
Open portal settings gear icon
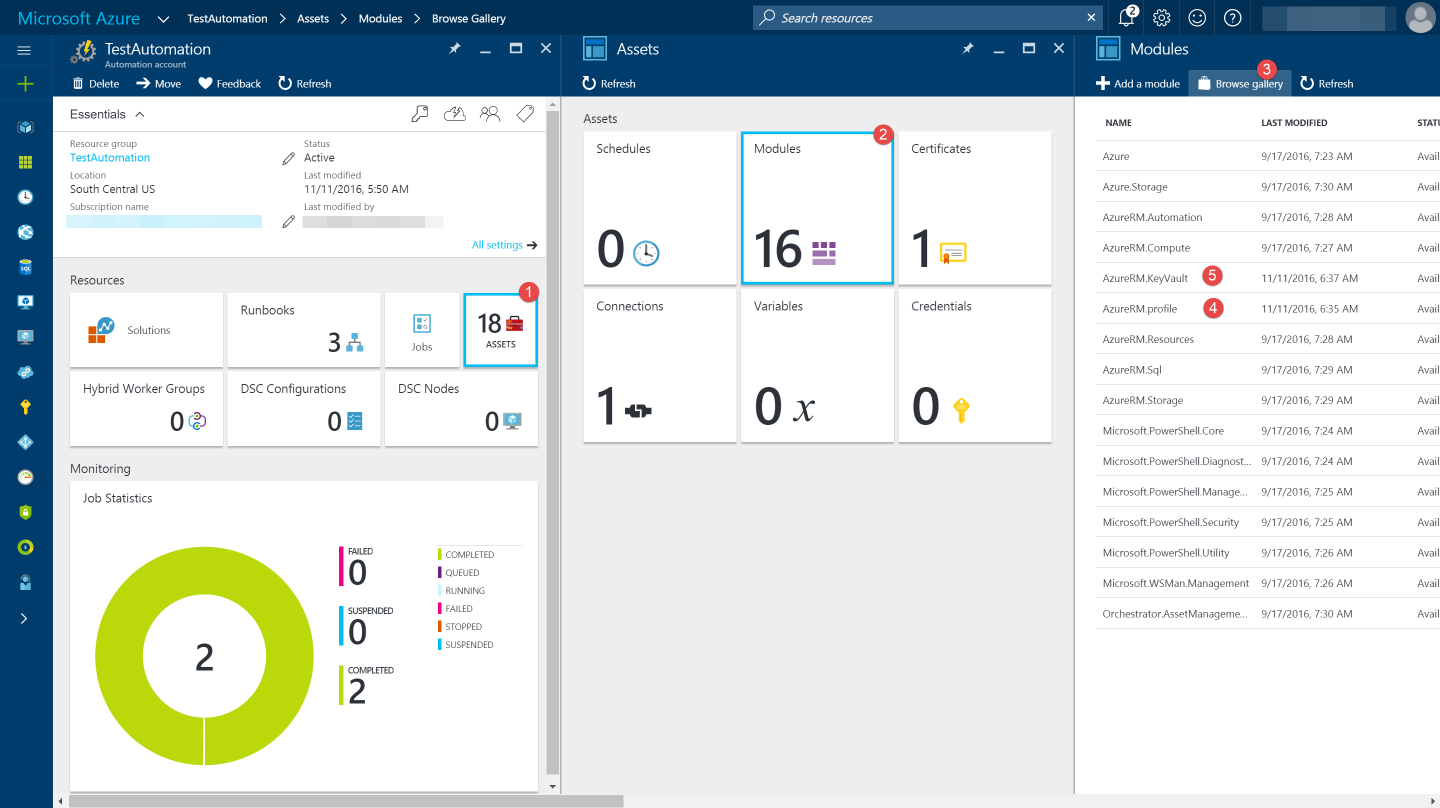pos(1161,17)
